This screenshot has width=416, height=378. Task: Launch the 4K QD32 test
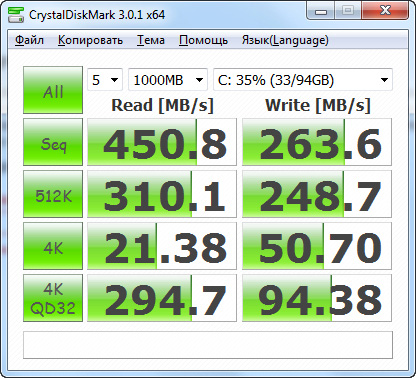(53, 298)
